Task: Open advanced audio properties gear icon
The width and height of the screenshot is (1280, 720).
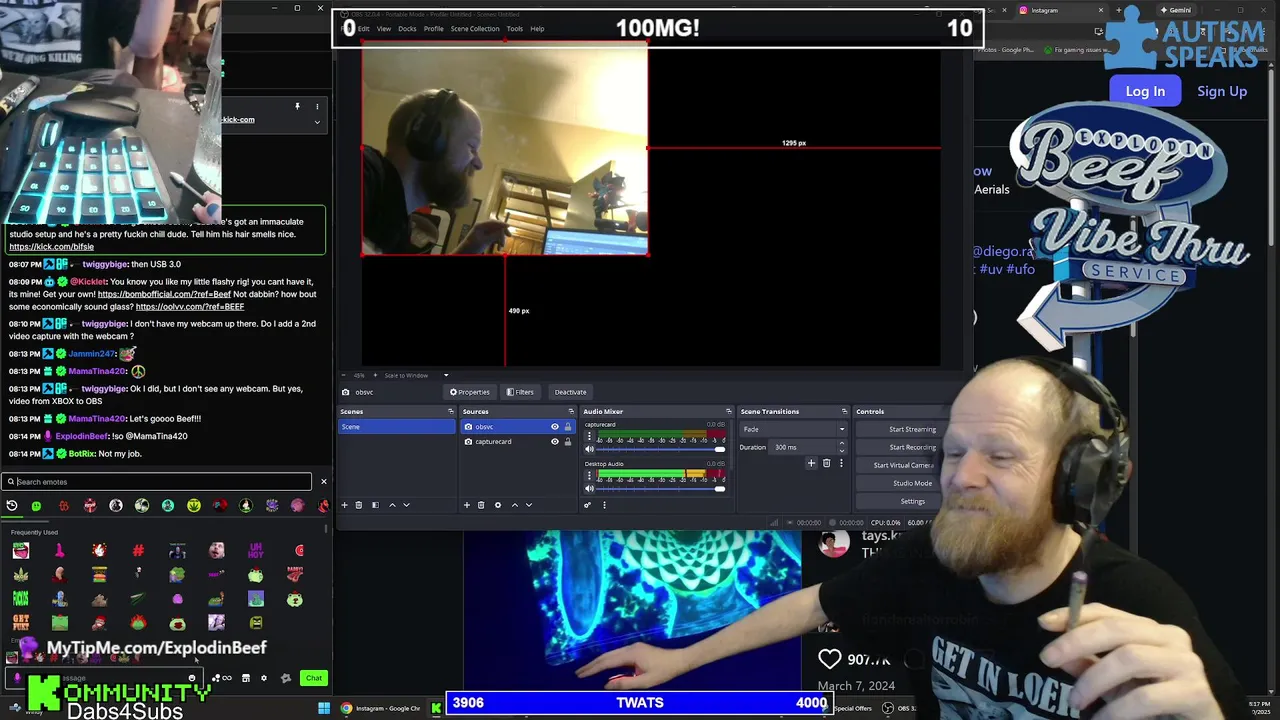Action: 588,505
